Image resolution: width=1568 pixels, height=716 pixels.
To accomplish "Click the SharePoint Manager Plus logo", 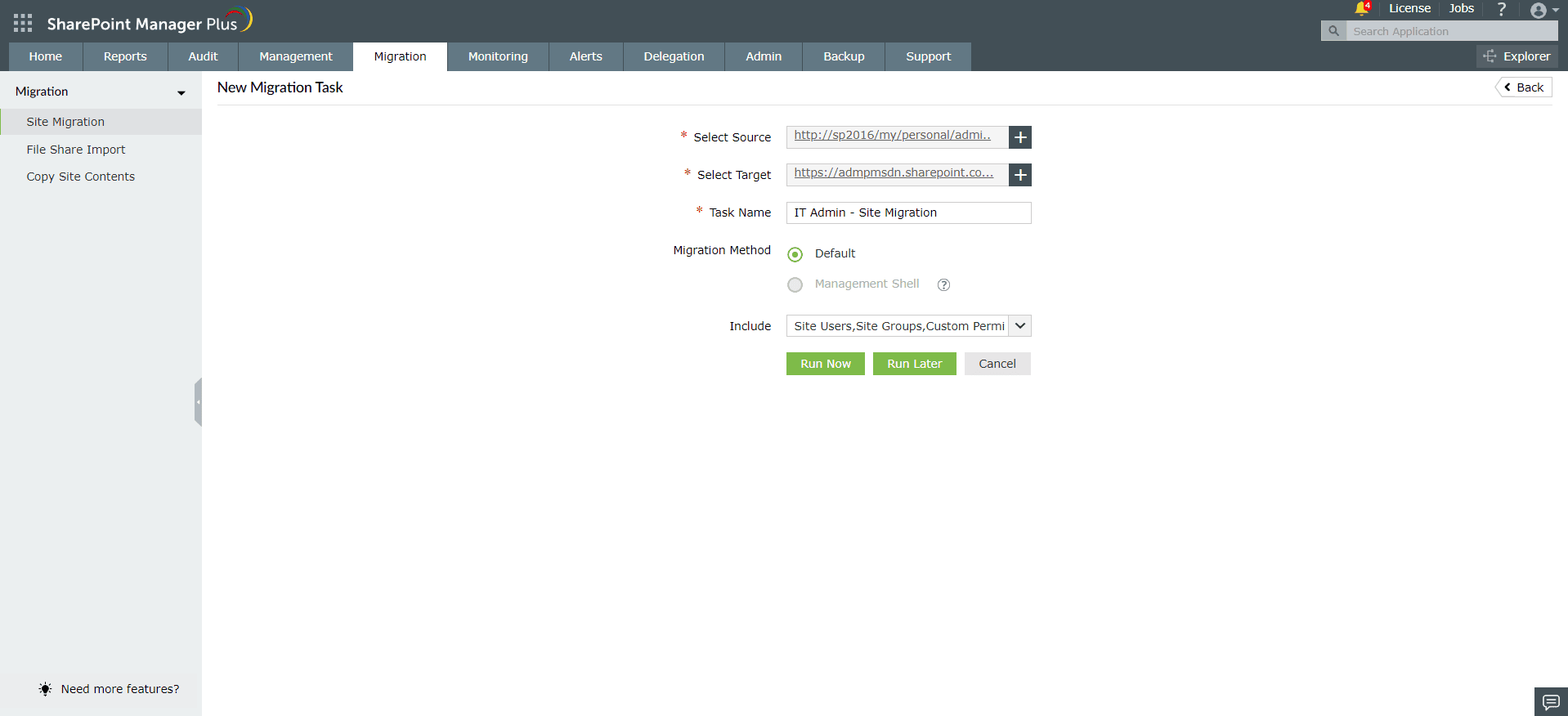I will tap(150, 21).
